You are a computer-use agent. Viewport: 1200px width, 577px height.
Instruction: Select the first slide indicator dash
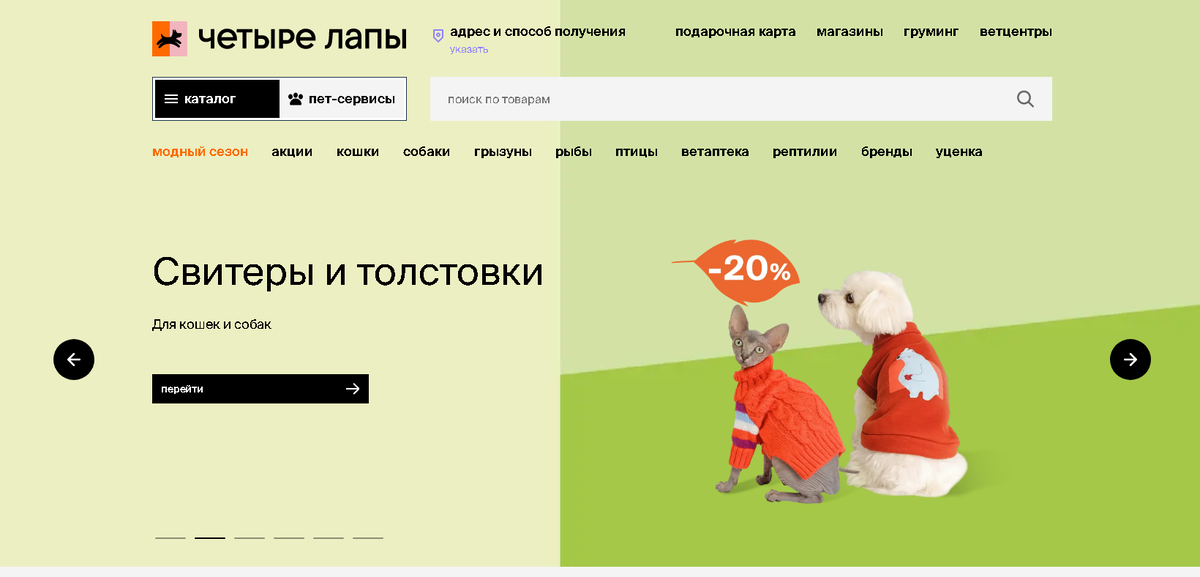[170, 538]
